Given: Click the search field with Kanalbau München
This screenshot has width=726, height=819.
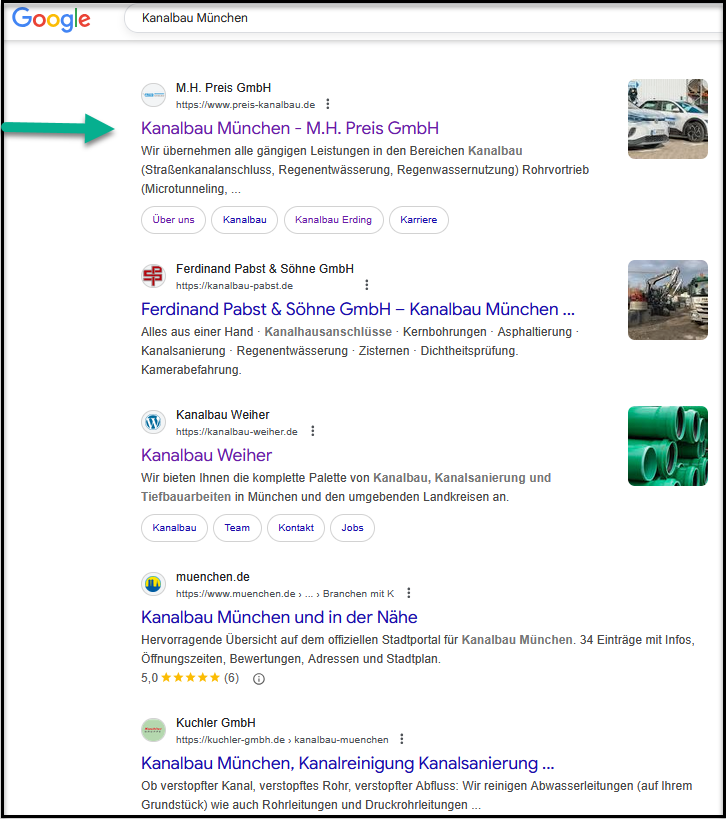Looking at the screenshot, I should tap(420, 18).
